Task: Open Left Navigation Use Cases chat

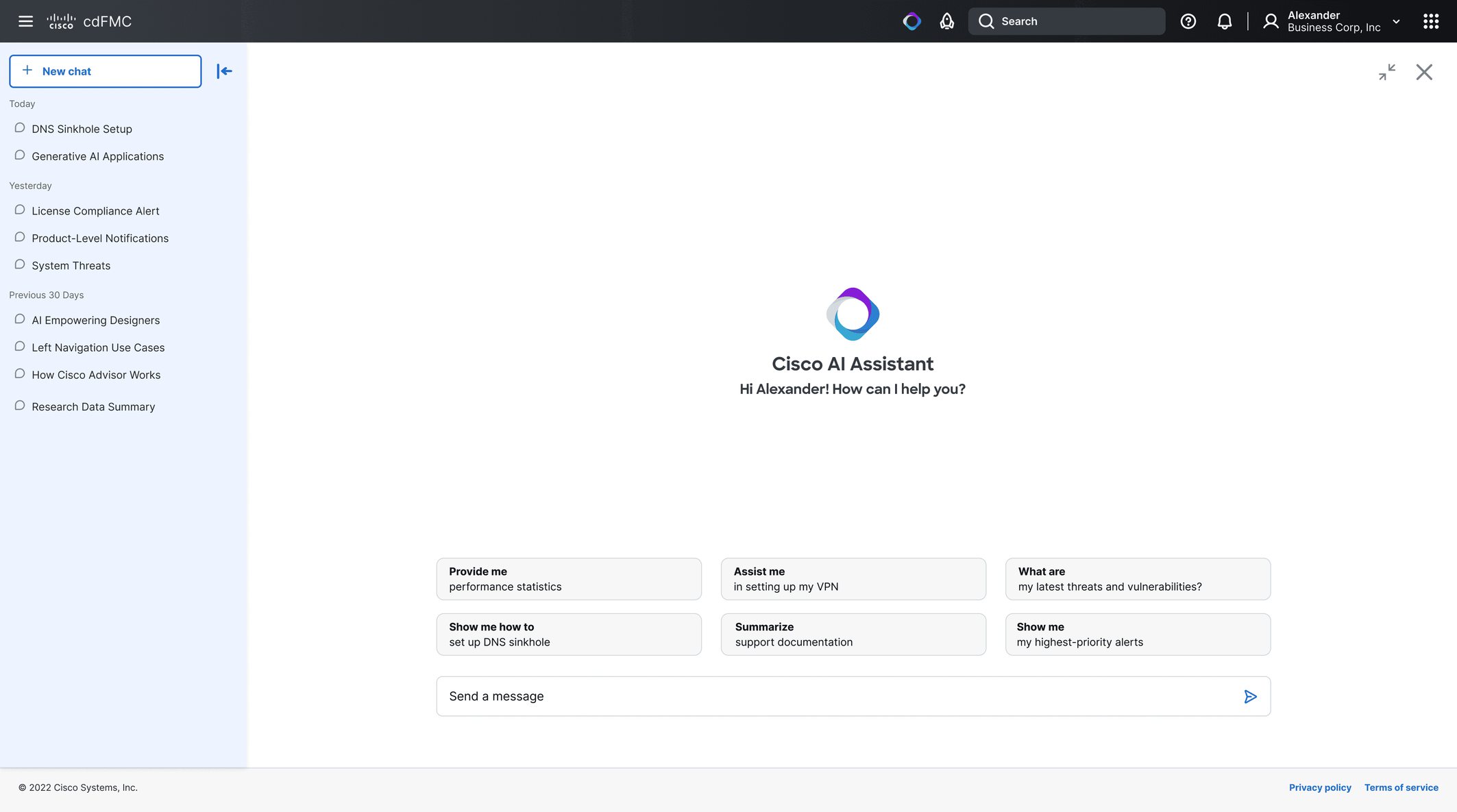Action: pos(98,347)
